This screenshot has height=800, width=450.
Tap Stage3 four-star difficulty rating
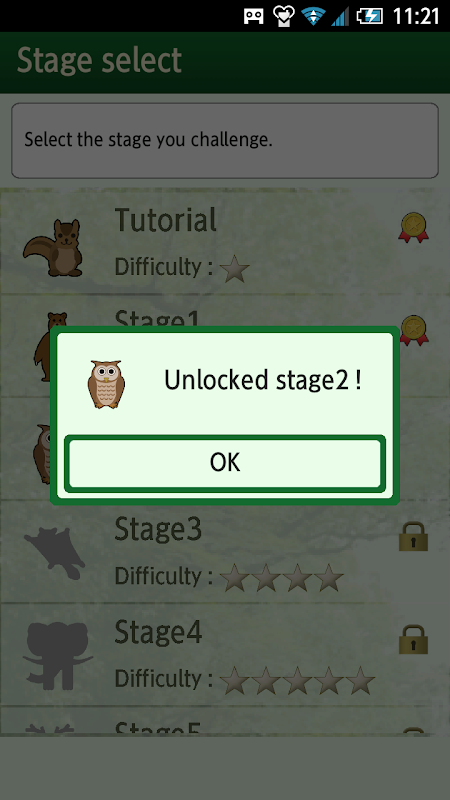(282, 578)
